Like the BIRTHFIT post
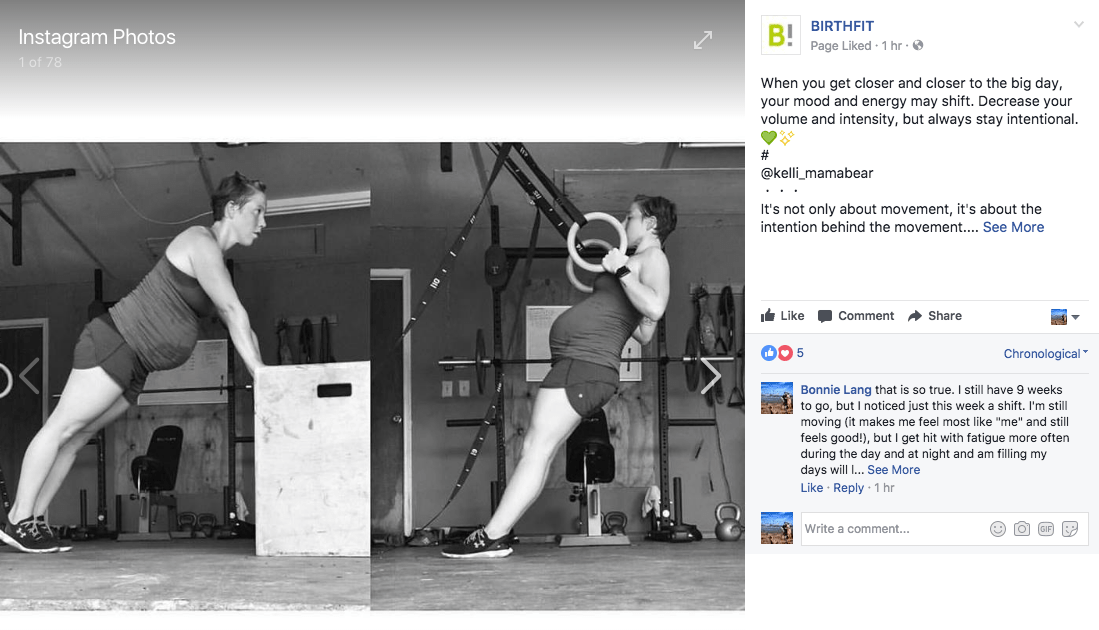This screenshot has height=630, width=1099. click(x=782, y=316)
